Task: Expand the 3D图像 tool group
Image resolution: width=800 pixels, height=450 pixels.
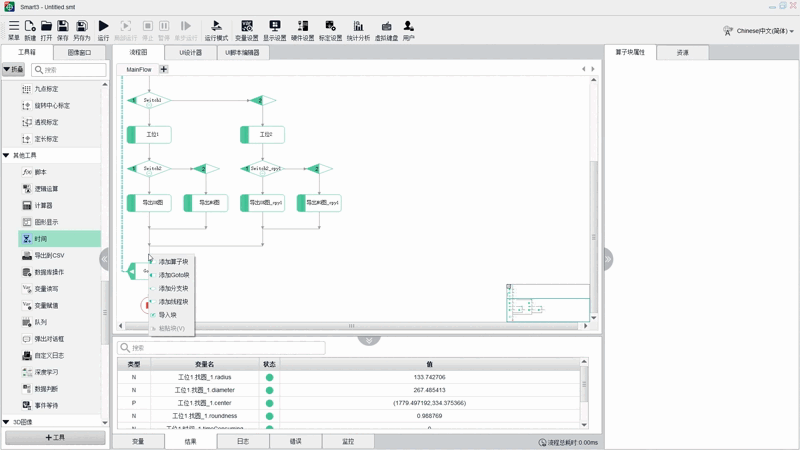Action: (x=7, y=423)
